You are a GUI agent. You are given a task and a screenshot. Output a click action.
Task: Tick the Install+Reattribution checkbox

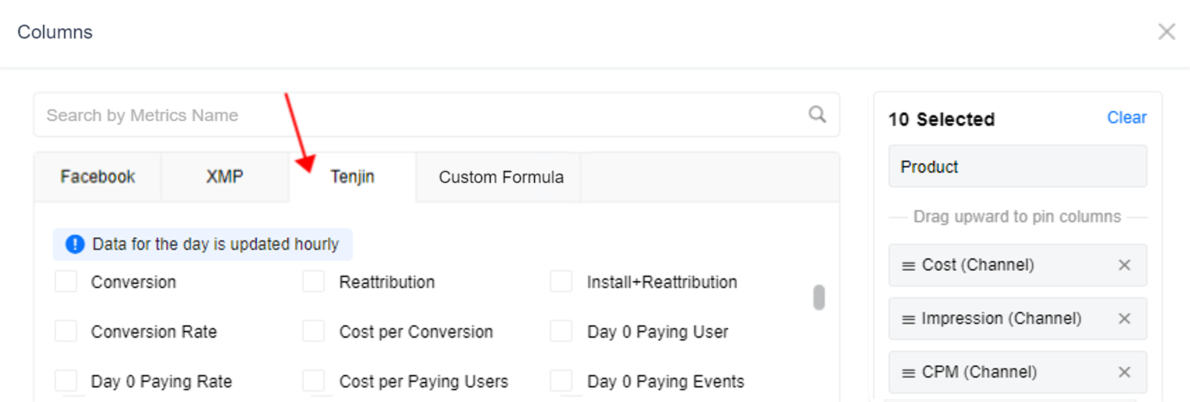[561, 281]
